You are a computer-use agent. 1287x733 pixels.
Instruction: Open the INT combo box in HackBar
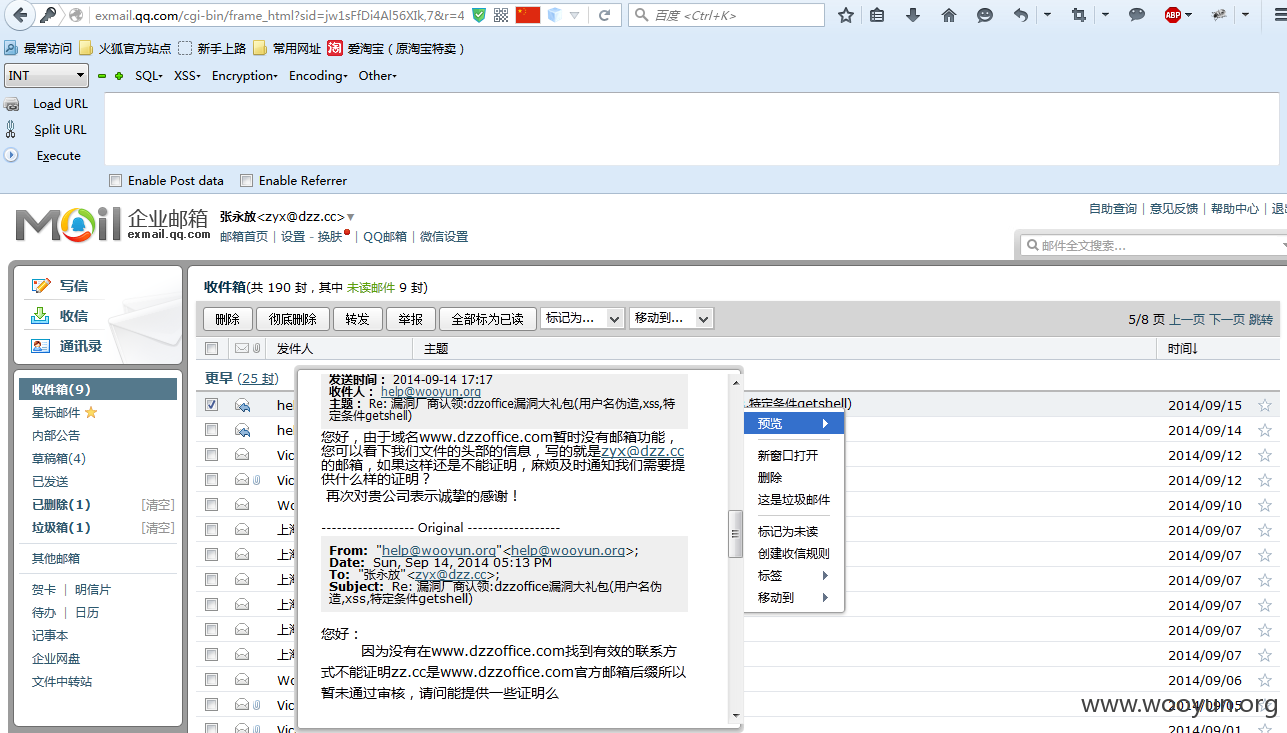coord(47,76)
